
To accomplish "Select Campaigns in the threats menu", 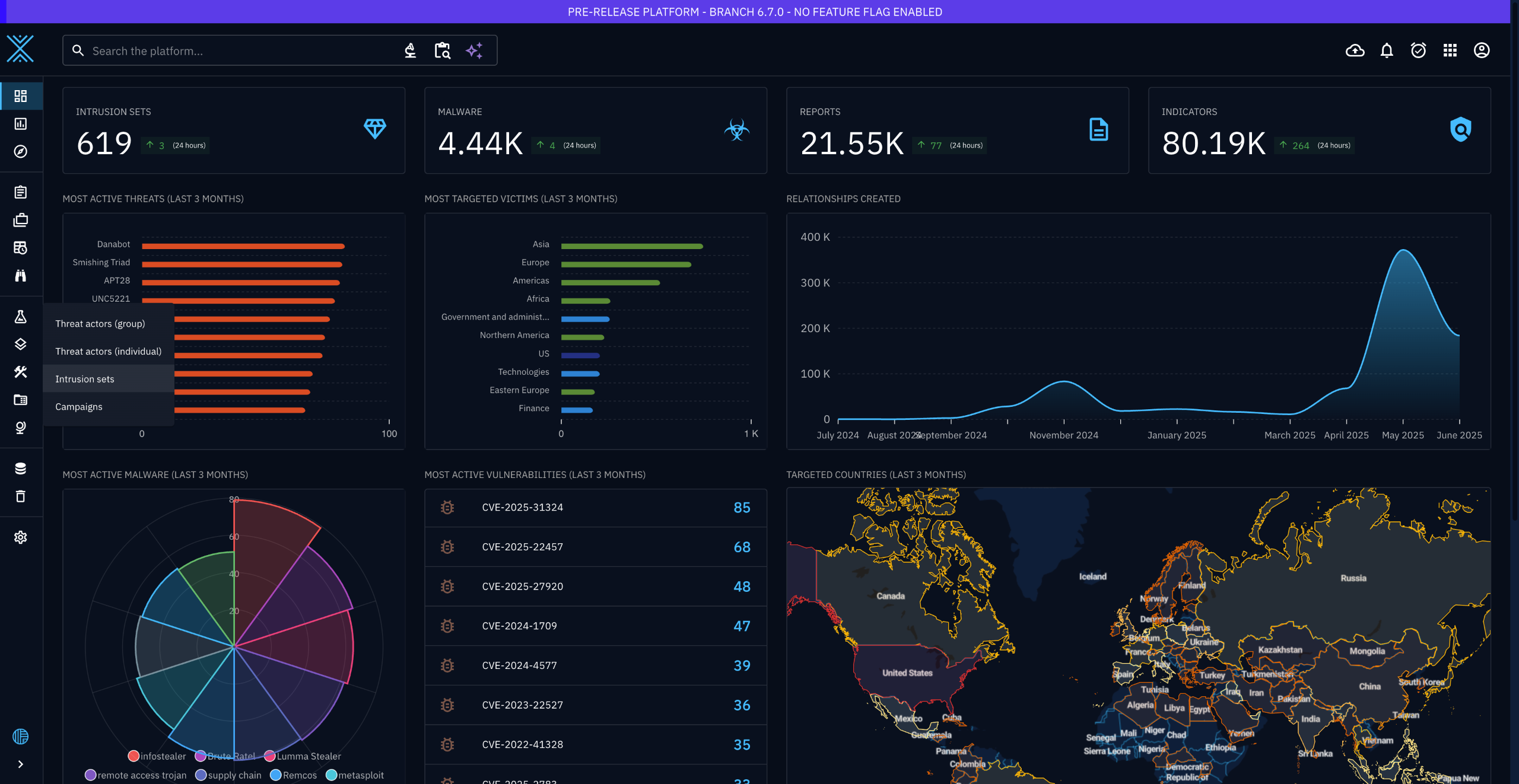I will pyautogui.click(x=78, y=406).
